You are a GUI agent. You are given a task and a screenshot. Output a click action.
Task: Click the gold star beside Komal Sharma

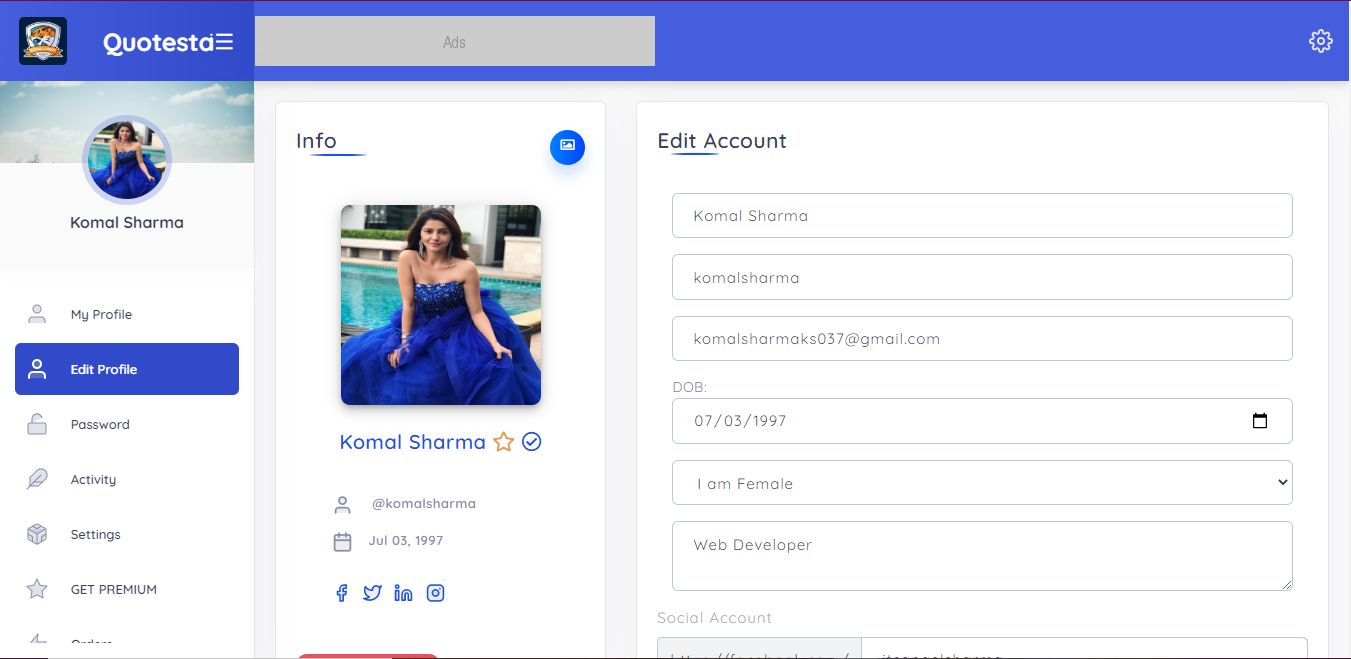(503, 442)
